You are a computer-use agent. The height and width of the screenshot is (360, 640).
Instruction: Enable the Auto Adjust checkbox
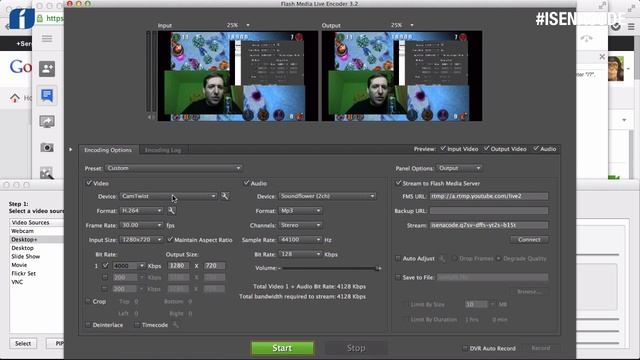click(x=398, y=258)
